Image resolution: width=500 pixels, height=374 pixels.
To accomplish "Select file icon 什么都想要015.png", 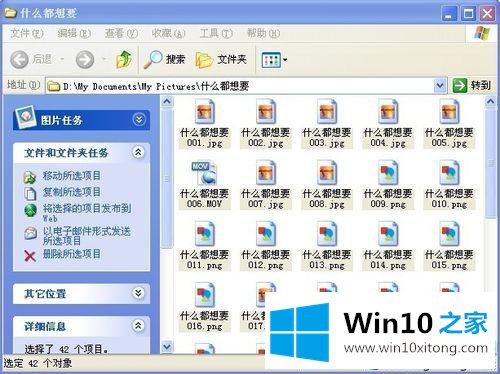I will [449, 234].
